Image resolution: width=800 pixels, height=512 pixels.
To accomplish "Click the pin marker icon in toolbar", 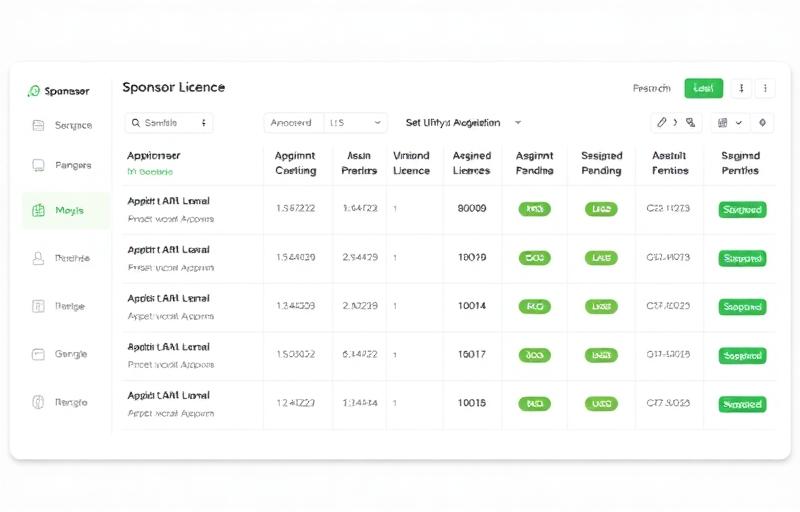I will click(x=762, y=122).
